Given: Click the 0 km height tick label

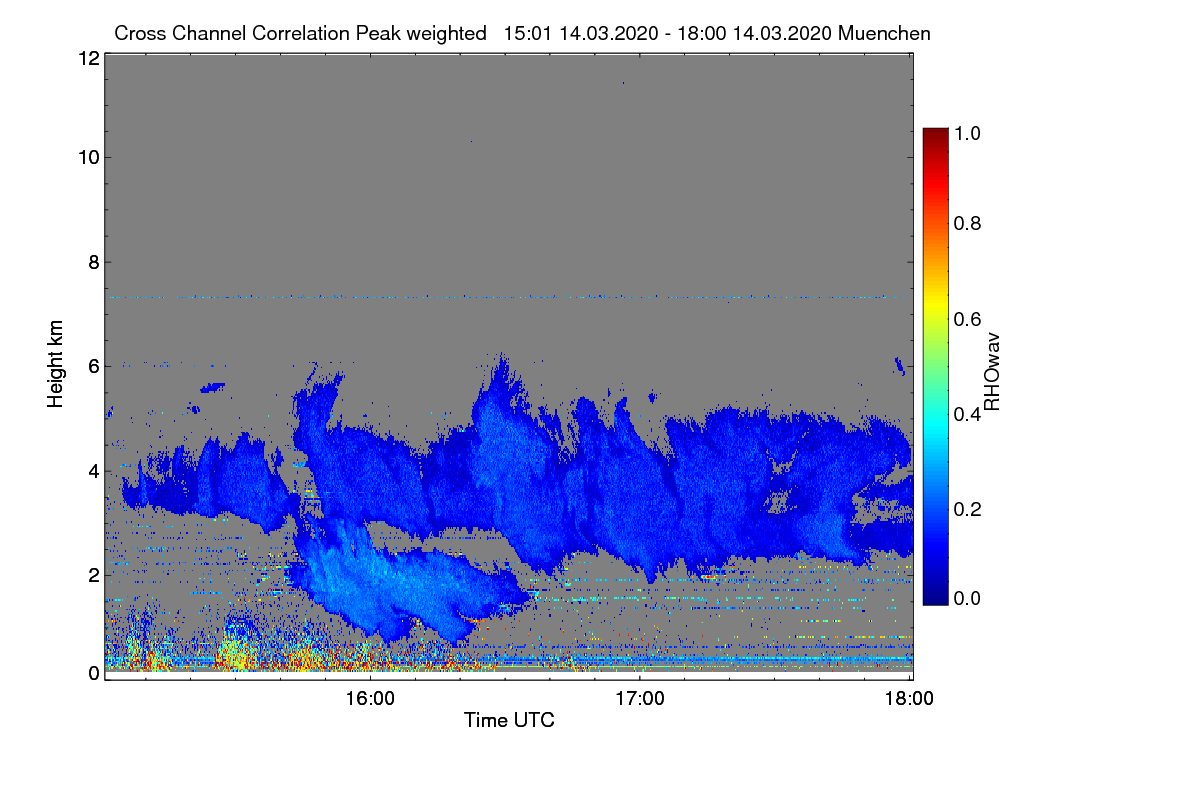Looking at the screenshot, I should point(92,673).
